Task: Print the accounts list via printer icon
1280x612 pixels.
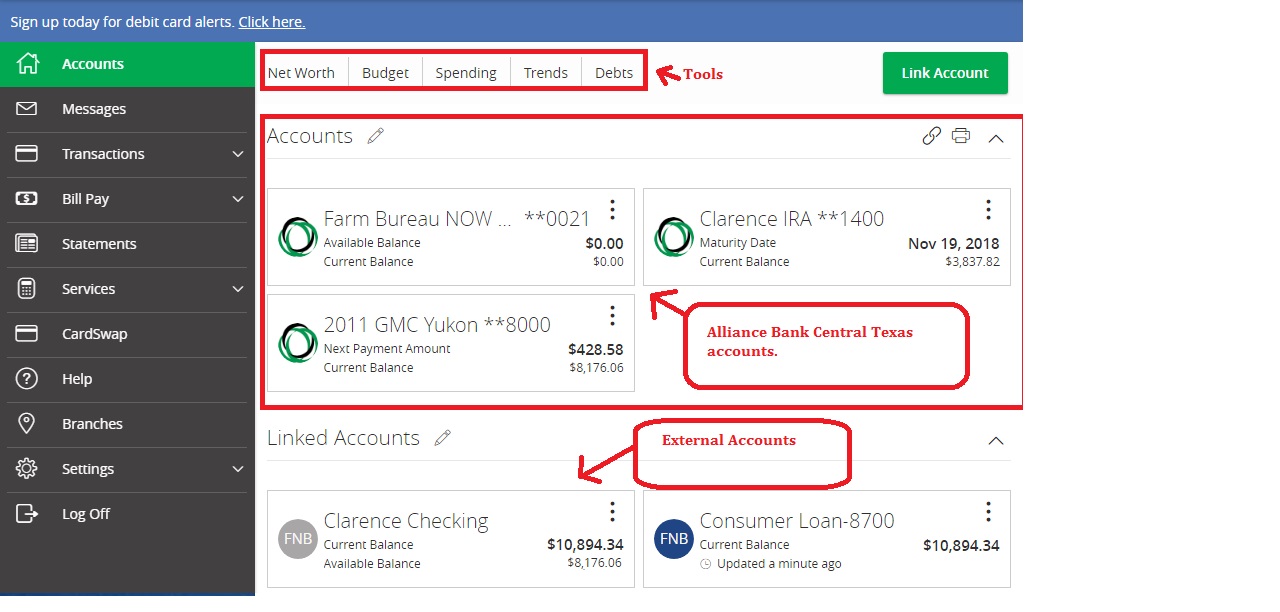Action: point(961,136)
